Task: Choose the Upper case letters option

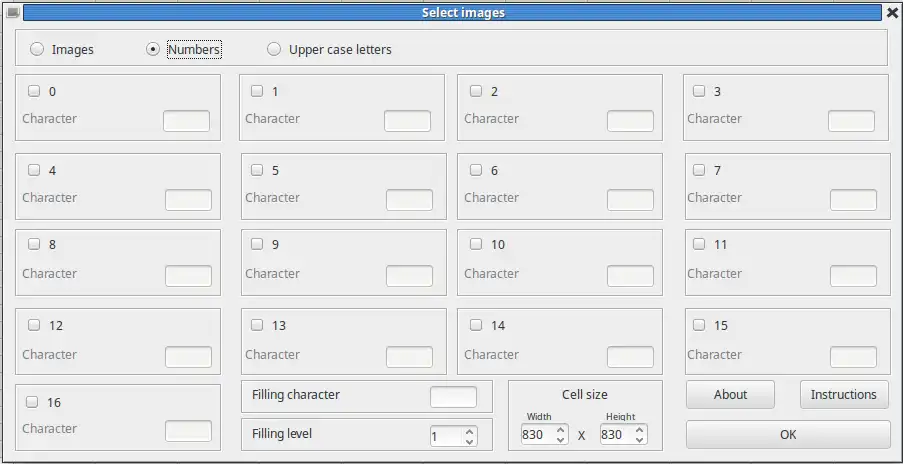Action: pos(274,49)
